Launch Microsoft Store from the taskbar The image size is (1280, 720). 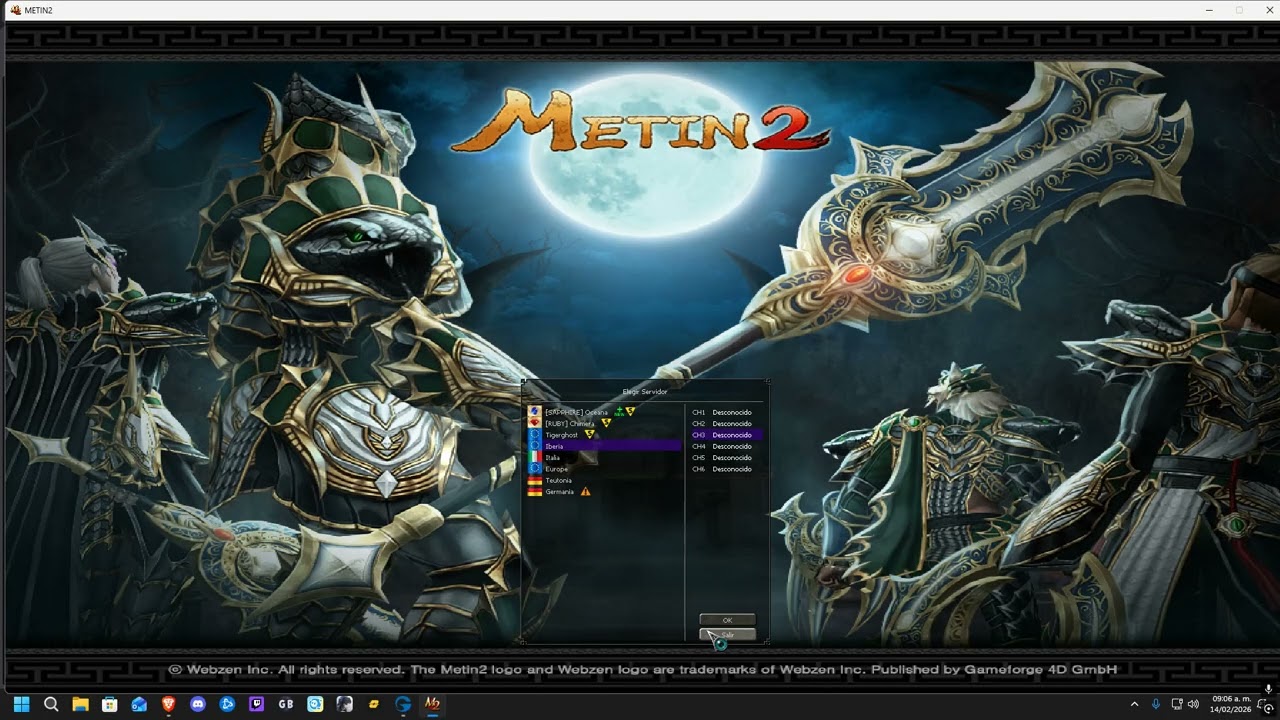pyautogui.click(x=110, y=704)
